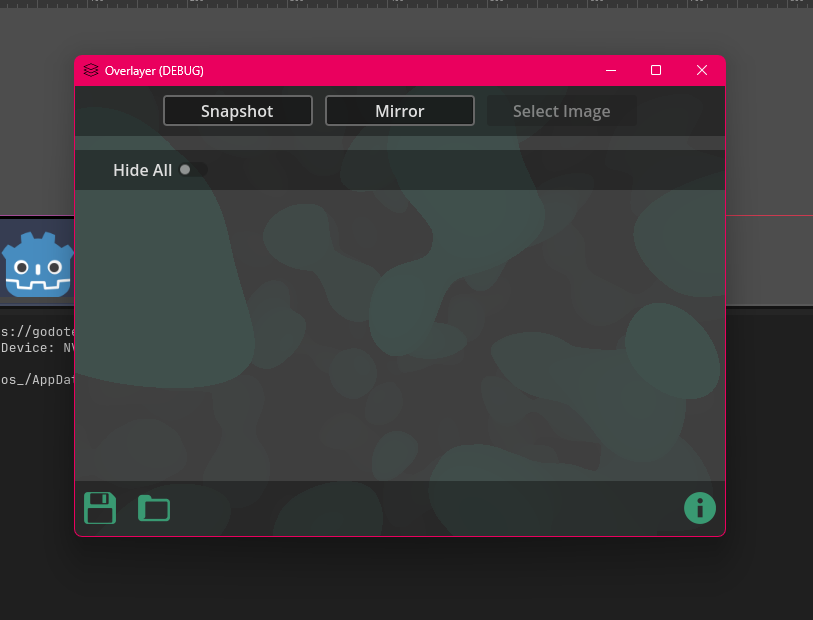Viewport: 813px width, 620px height.
Task: Maximize the Overlayer (DEBUG) window
Action: 656,70
